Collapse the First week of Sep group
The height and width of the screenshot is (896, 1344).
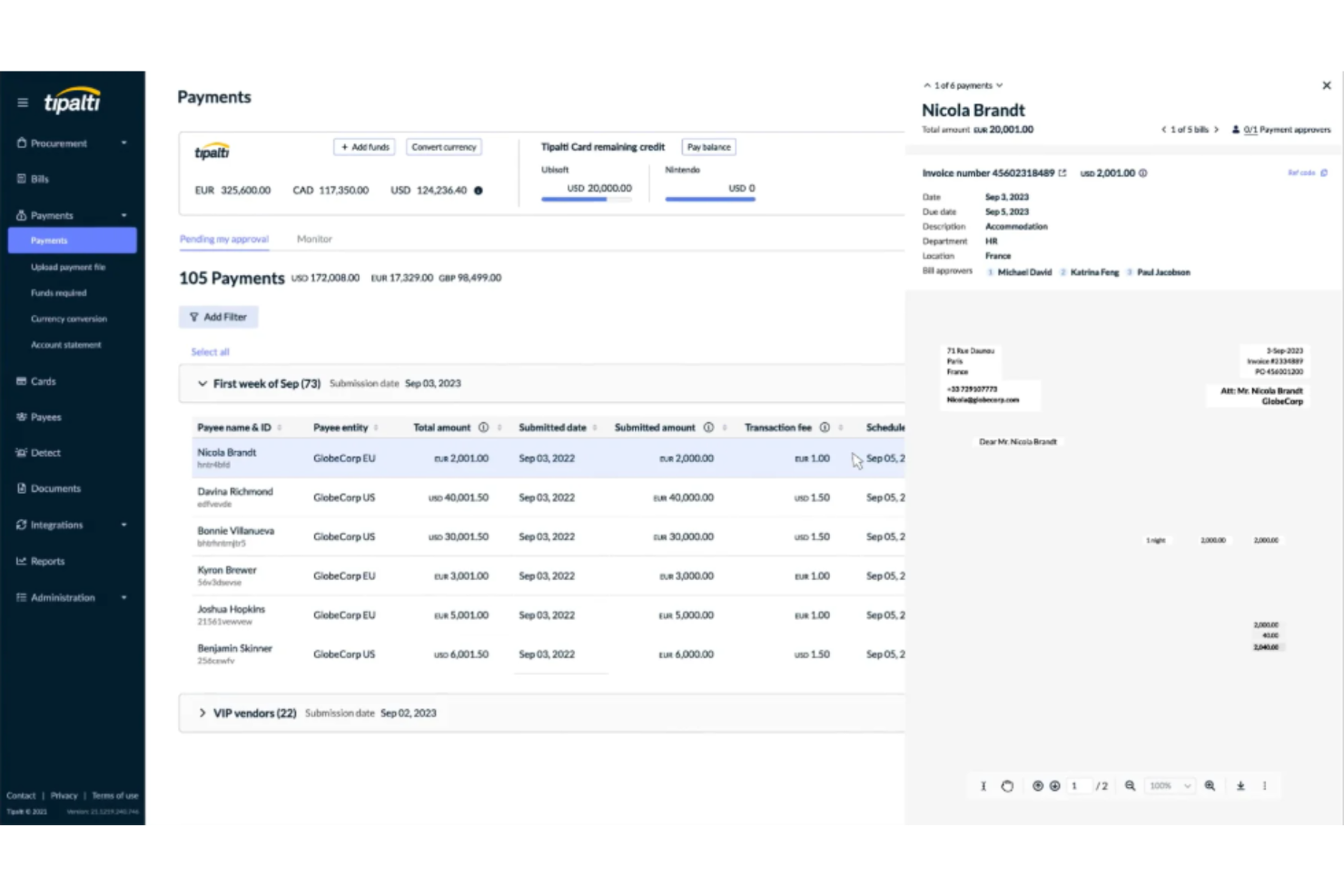point(203,384)
